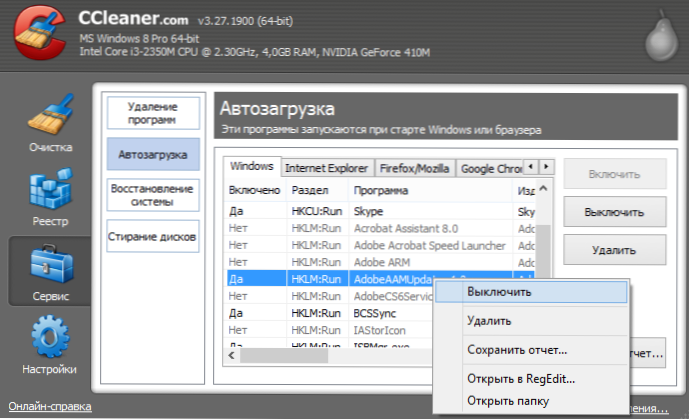Select the Skype startup row
Viewport: 689px width, 419px height.
(381, 211)
